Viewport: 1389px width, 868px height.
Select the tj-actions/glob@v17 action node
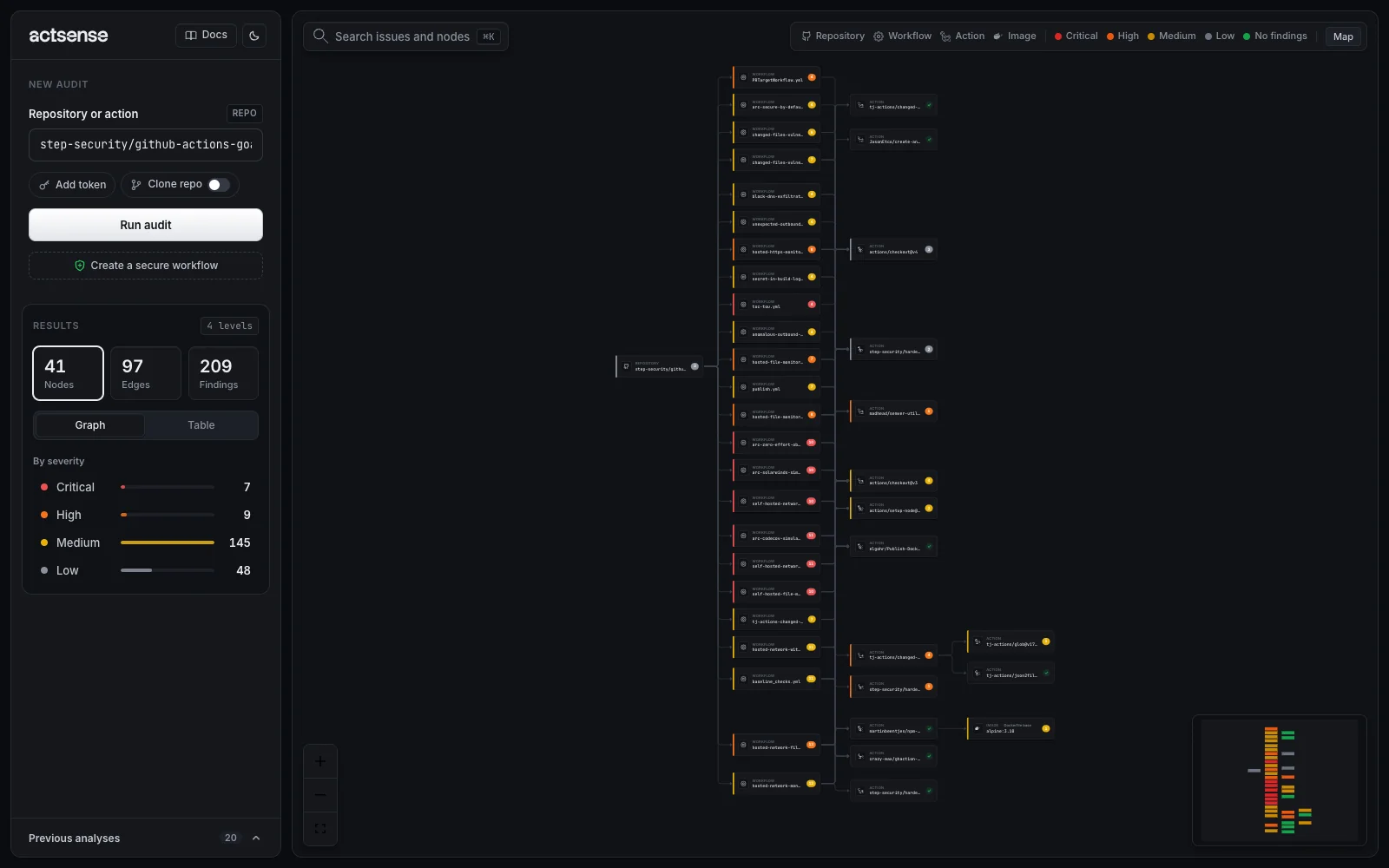[x=1010, y=642]
